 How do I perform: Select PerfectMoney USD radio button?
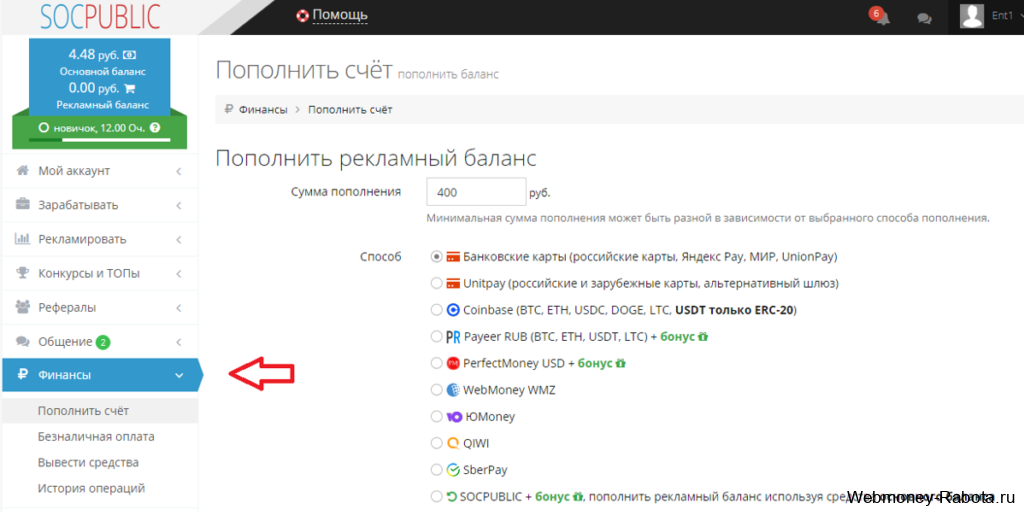click(x=436, y=363)
